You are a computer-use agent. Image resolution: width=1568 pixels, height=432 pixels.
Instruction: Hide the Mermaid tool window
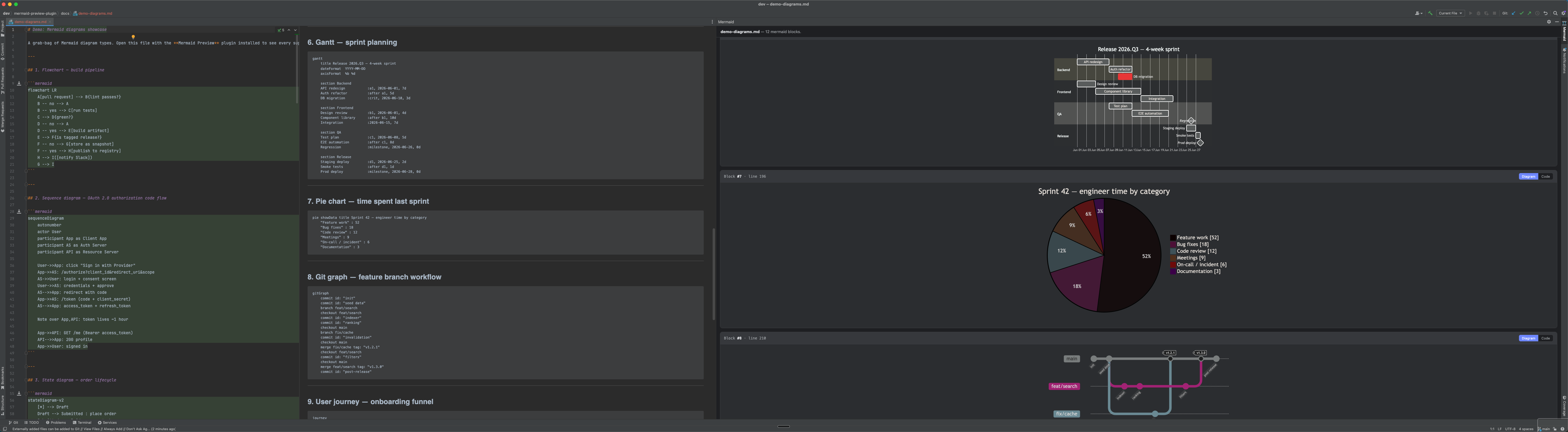pos(1557,22)
